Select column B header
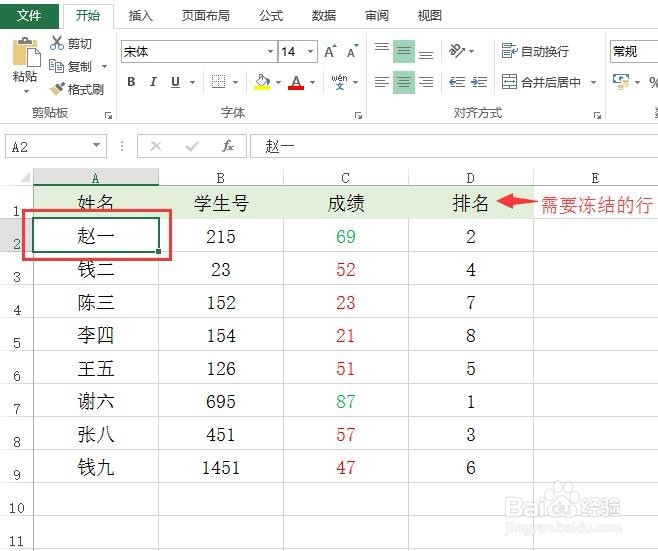Image resolution: width=658 pixels, height=551 pixels. click(x=221, y=178)
